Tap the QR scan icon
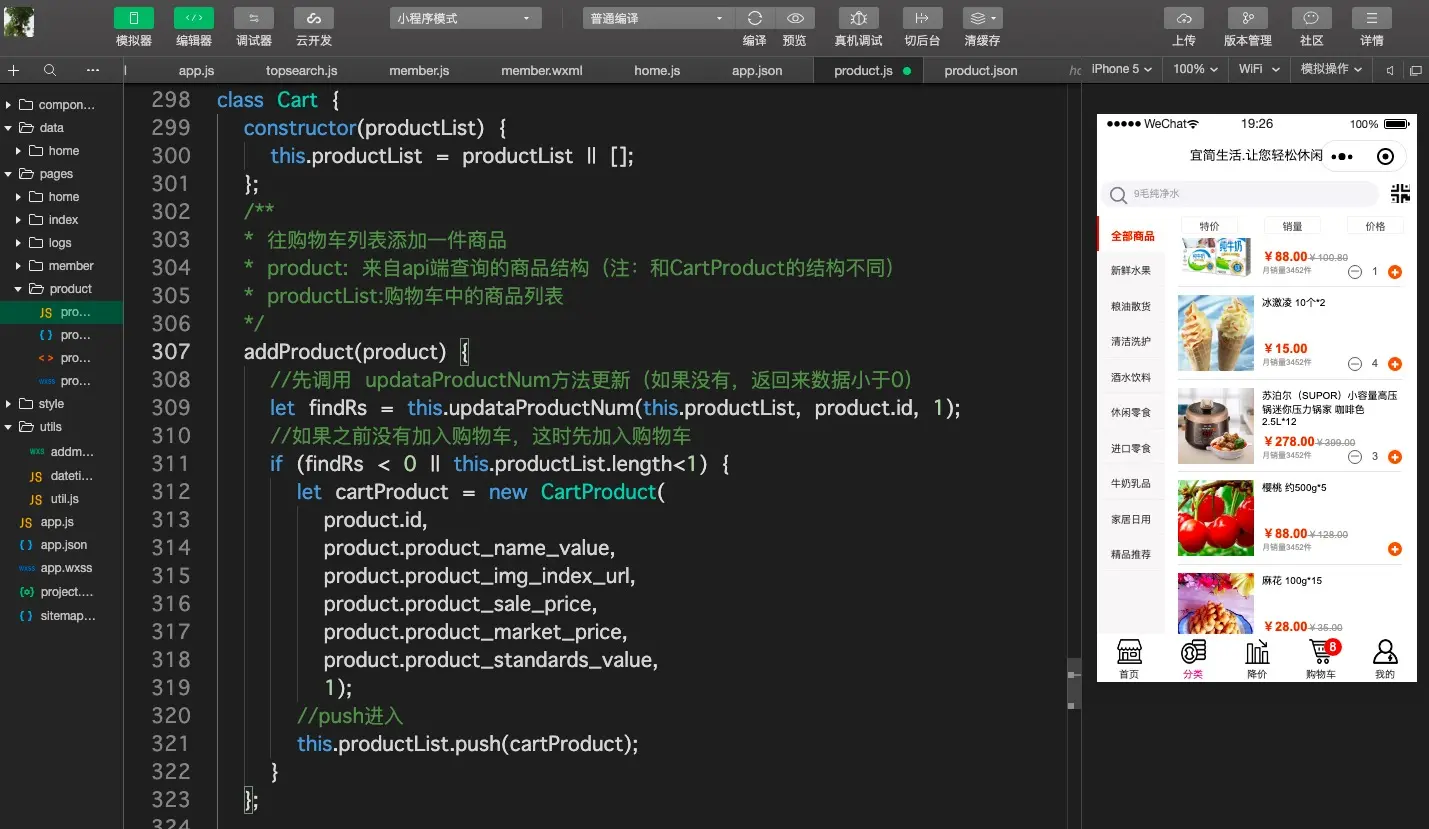The height and width of the screenshot is (829, 1429). tap(1399, 194)
